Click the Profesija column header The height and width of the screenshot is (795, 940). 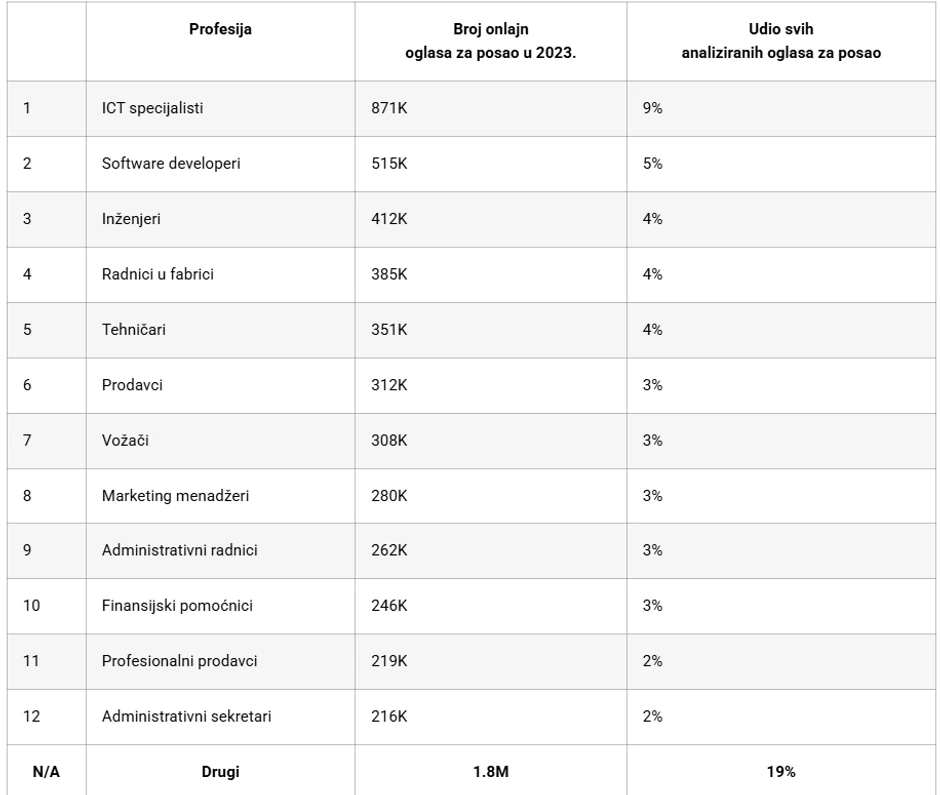coord(220,29)
